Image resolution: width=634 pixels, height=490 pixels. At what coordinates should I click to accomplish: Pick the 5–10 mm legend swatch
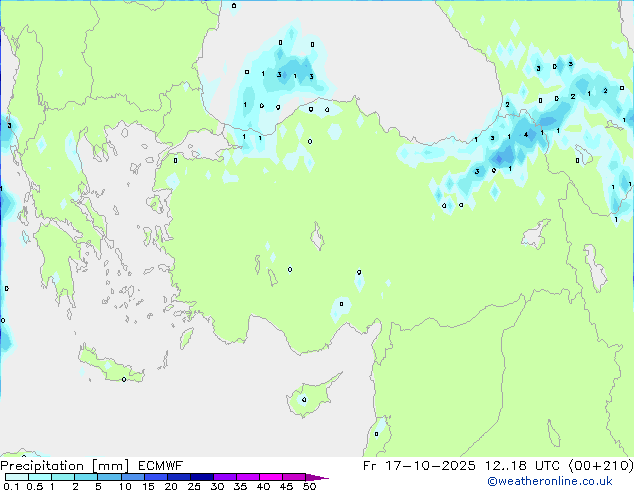coord(109,477)
